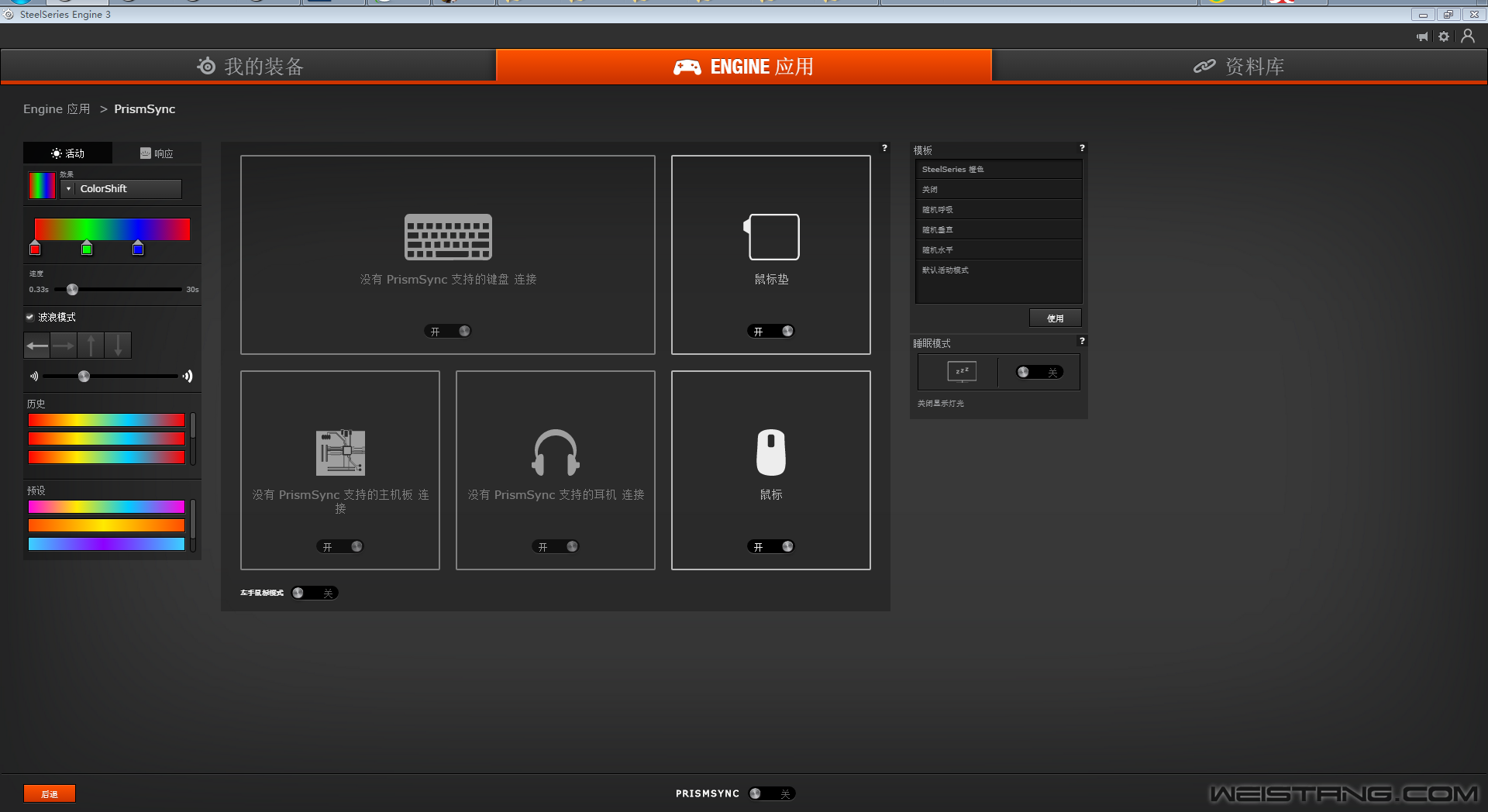Viewport: 1488px width, 812px height.
Task: Click the keyboard device icon
Action: click(x=448, y=237)
